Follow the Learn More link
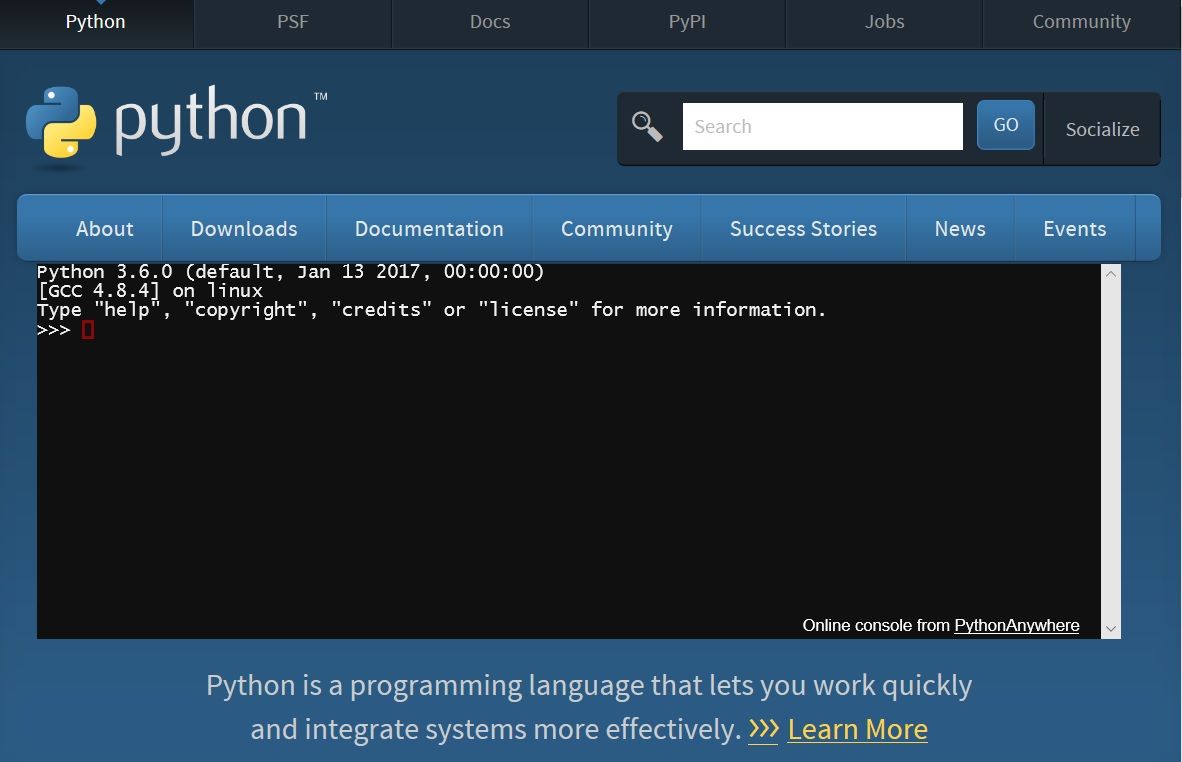 [x=857, y=730]
